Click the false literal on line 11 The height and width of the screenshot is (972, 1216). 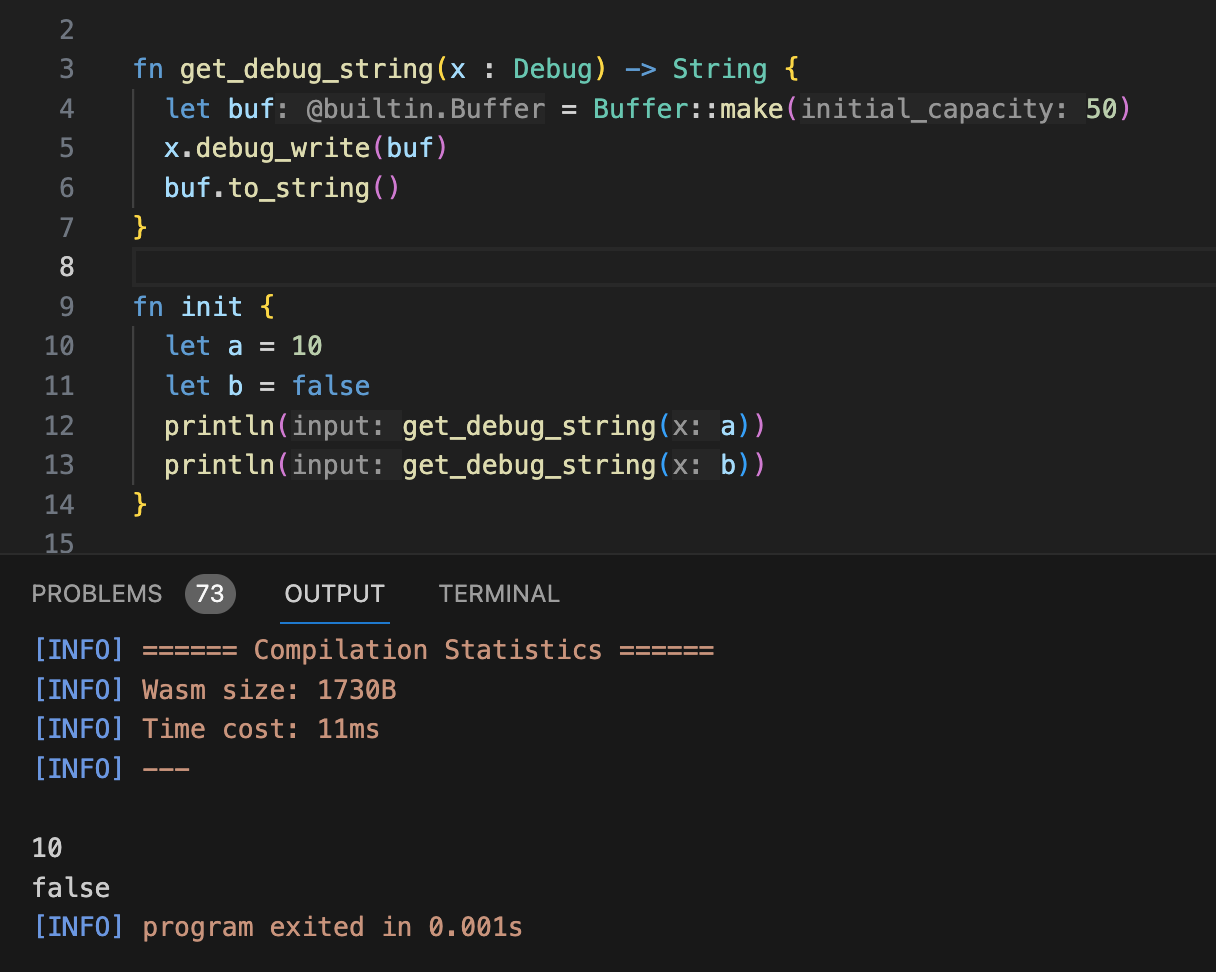[x=331, y=386]
